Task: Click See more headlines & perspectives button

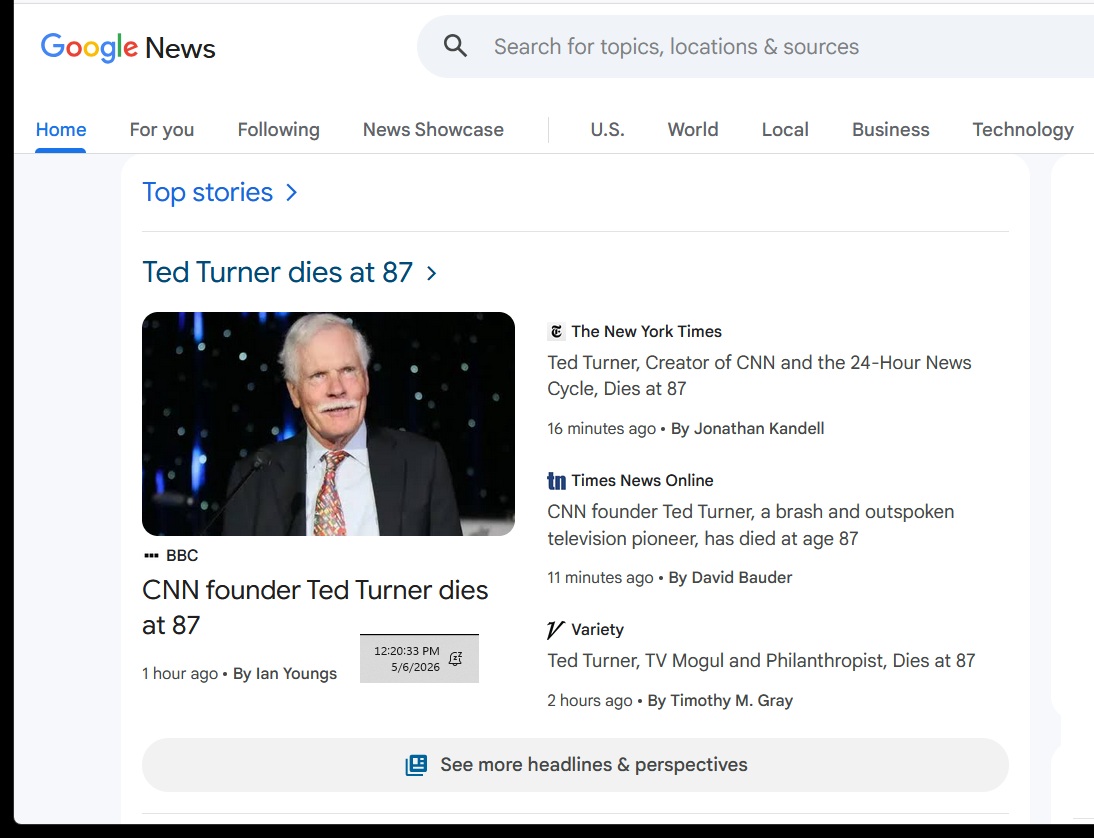Action: coord(576,765)
